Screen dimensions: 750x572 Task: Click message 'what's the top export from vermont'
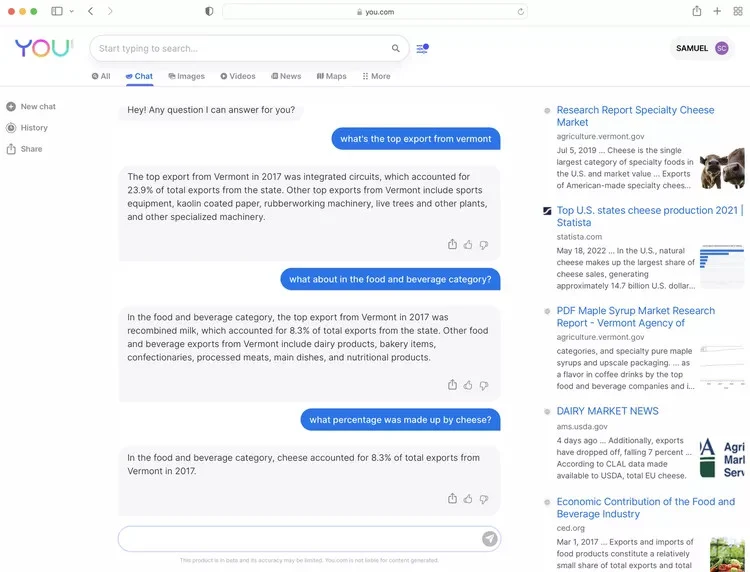[x=416, y=139]
